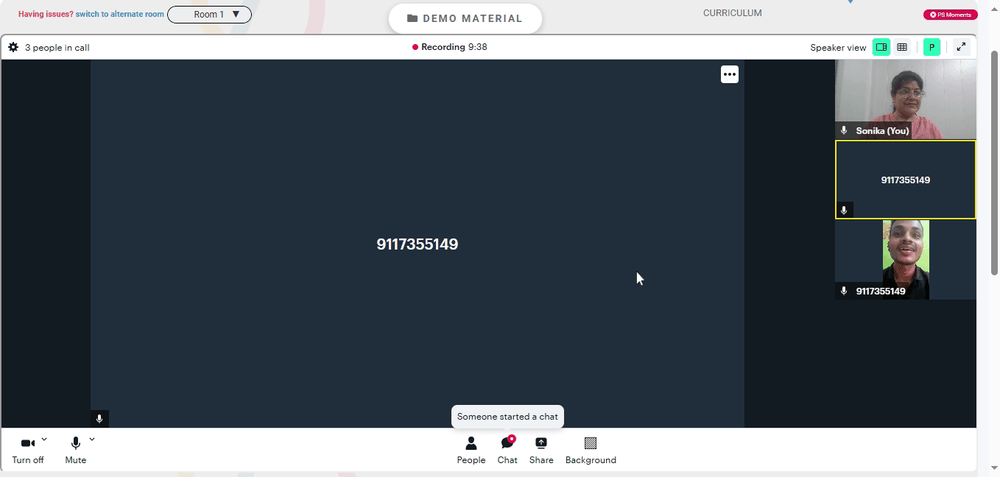Expand microphone options chevron
1000x477 pixels.
tap(92, 439)
